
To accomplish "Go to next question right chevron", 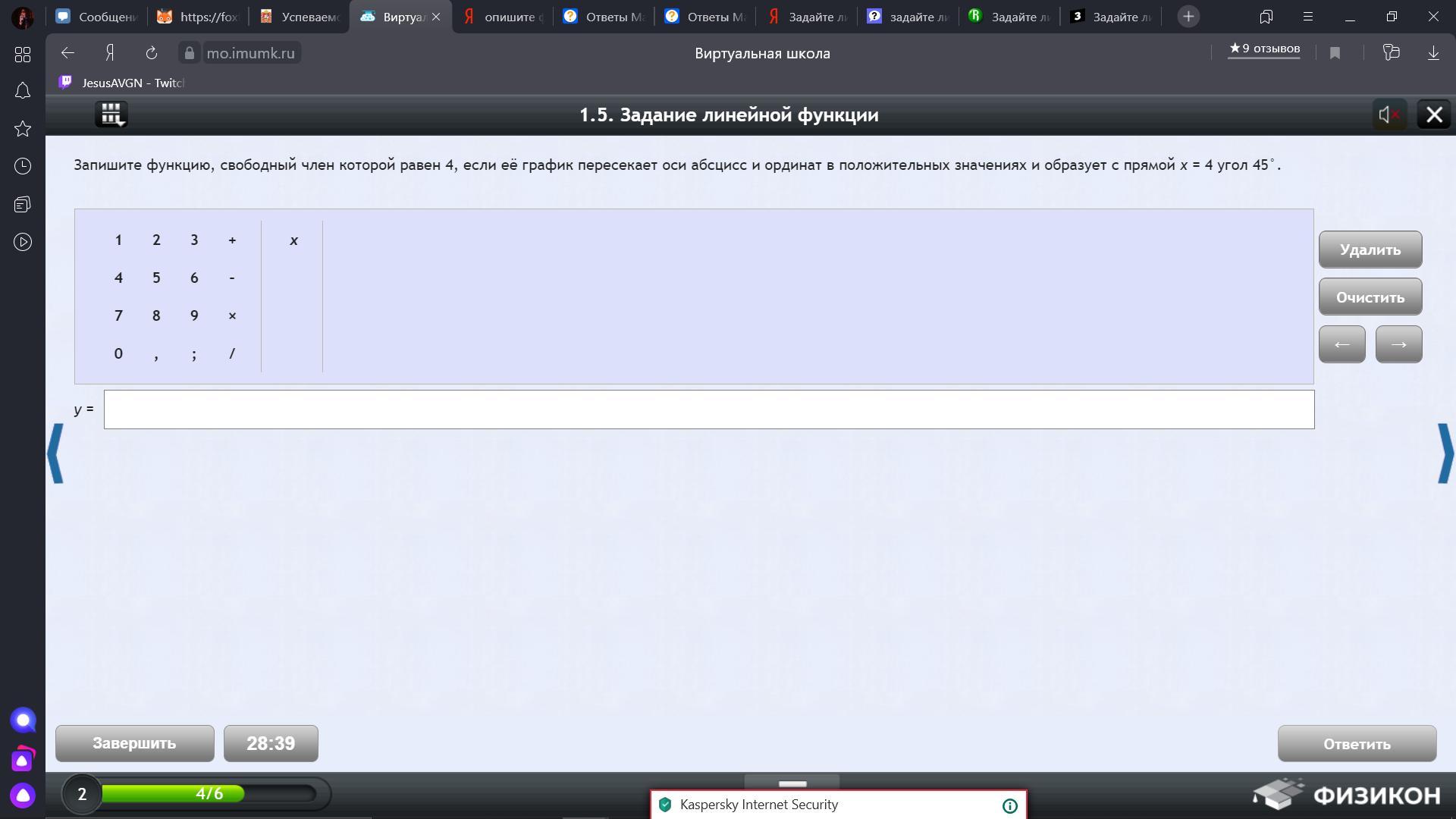I will [1445, 453].
